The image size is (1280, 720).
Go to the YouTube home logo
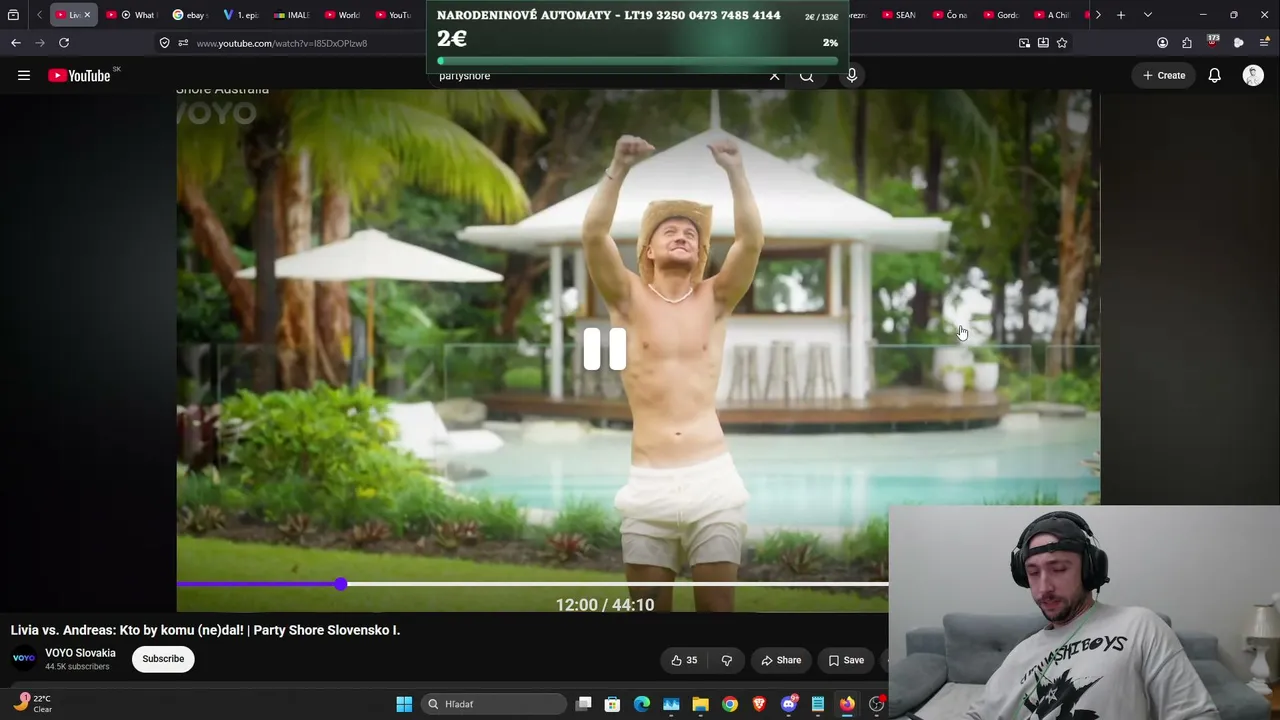pos(79,76)
